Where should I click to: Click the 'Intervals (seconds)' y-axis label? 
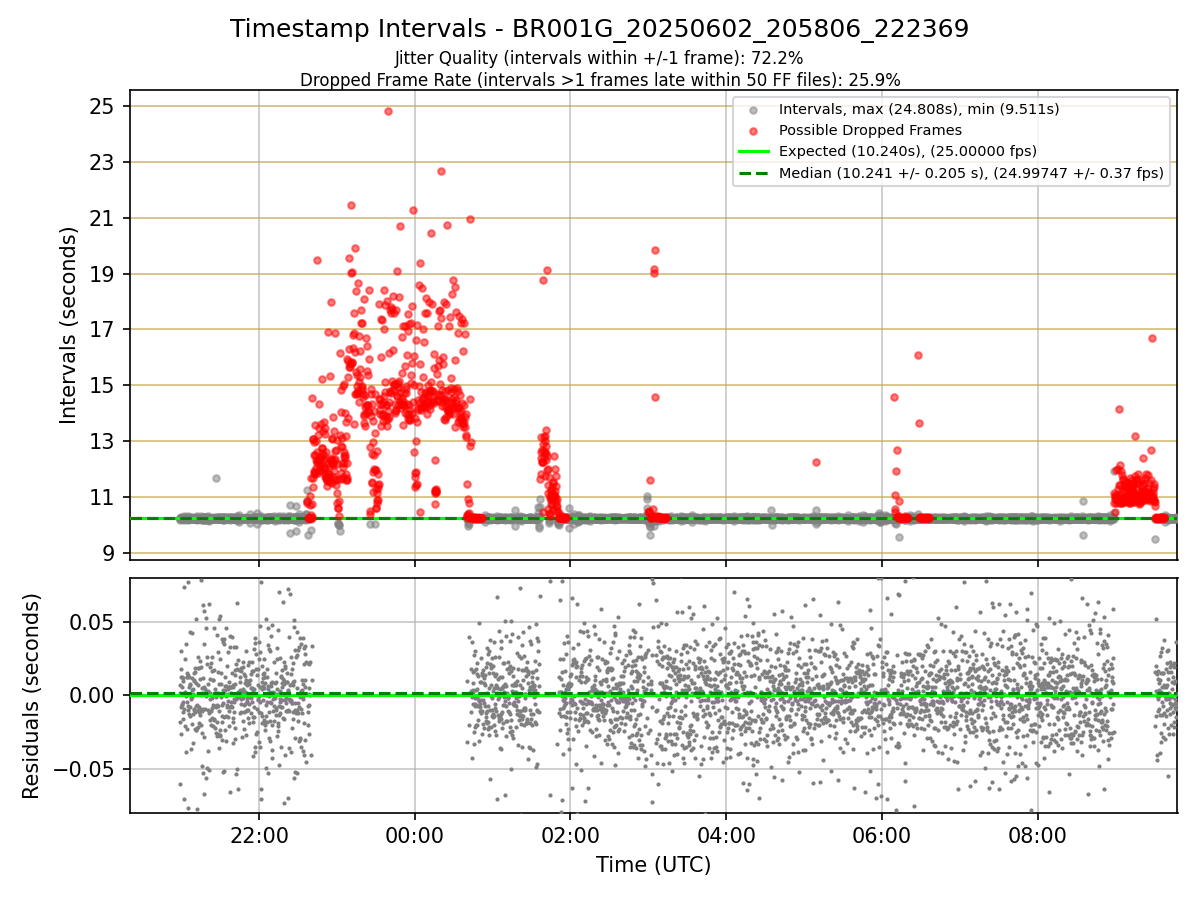coord(68,325)
